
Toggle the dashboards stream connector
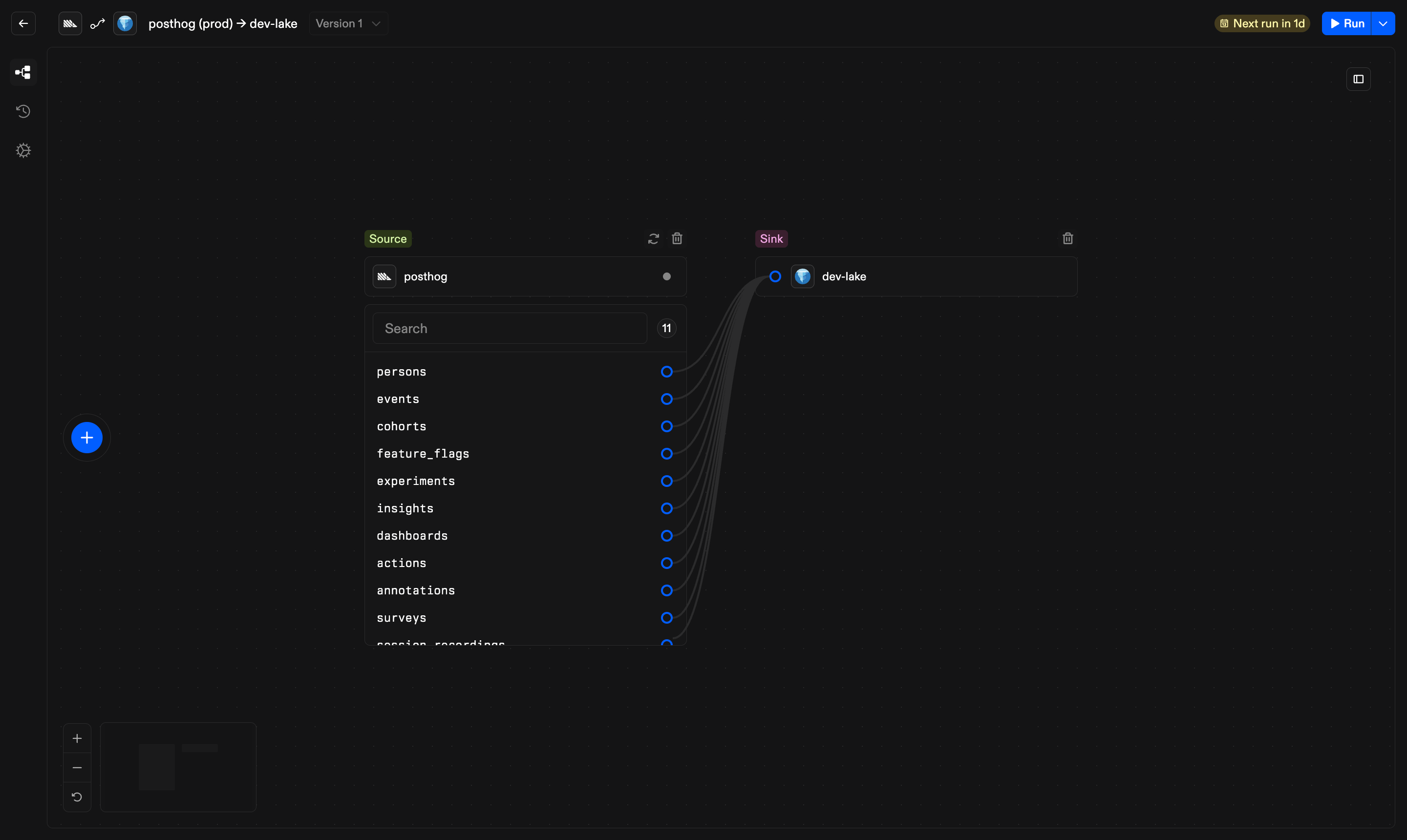pyautogui.click(x=667, y=535)
